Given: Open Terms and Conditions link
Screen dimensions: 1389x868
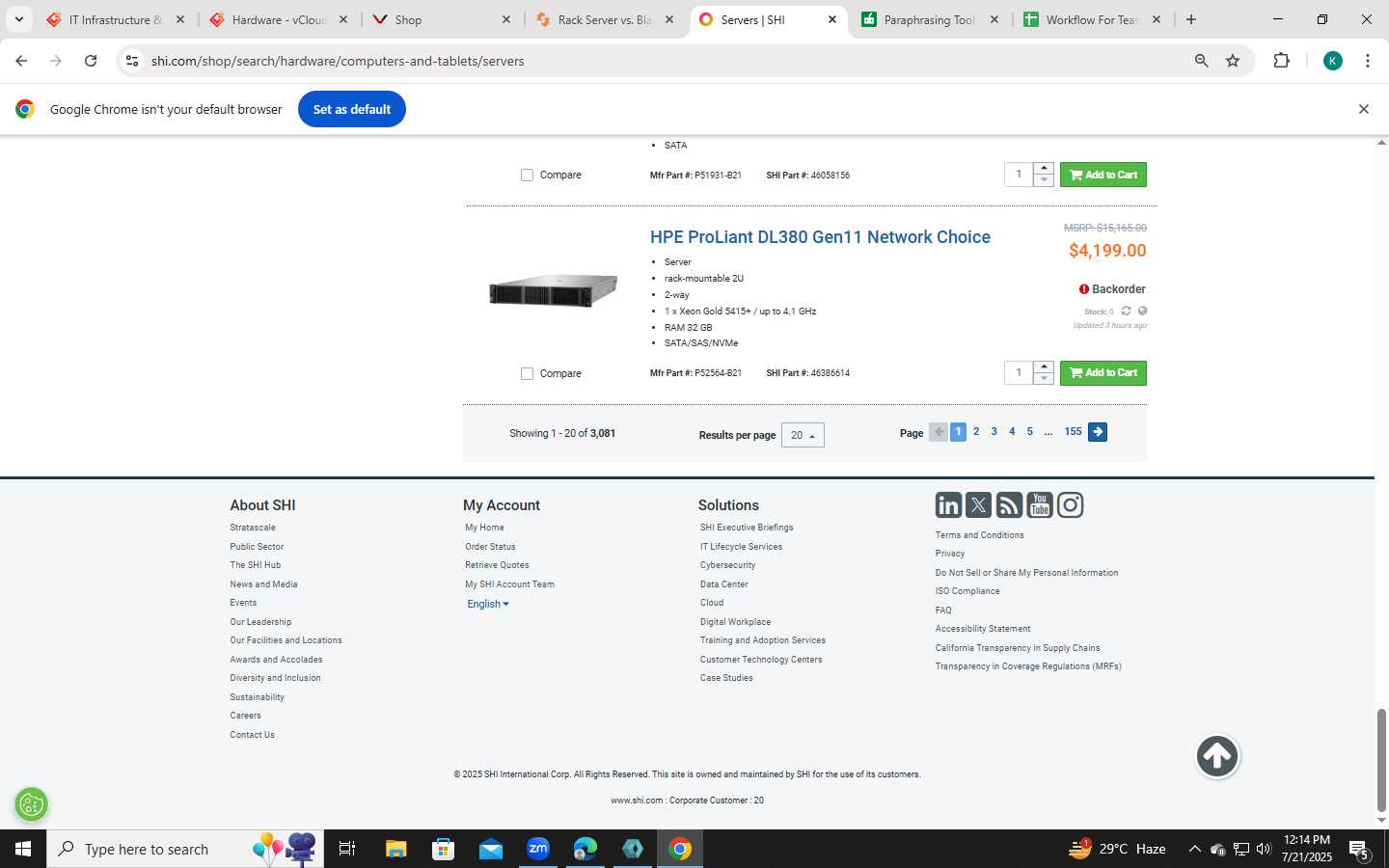Looking at the screenshot, I should 979,535.
